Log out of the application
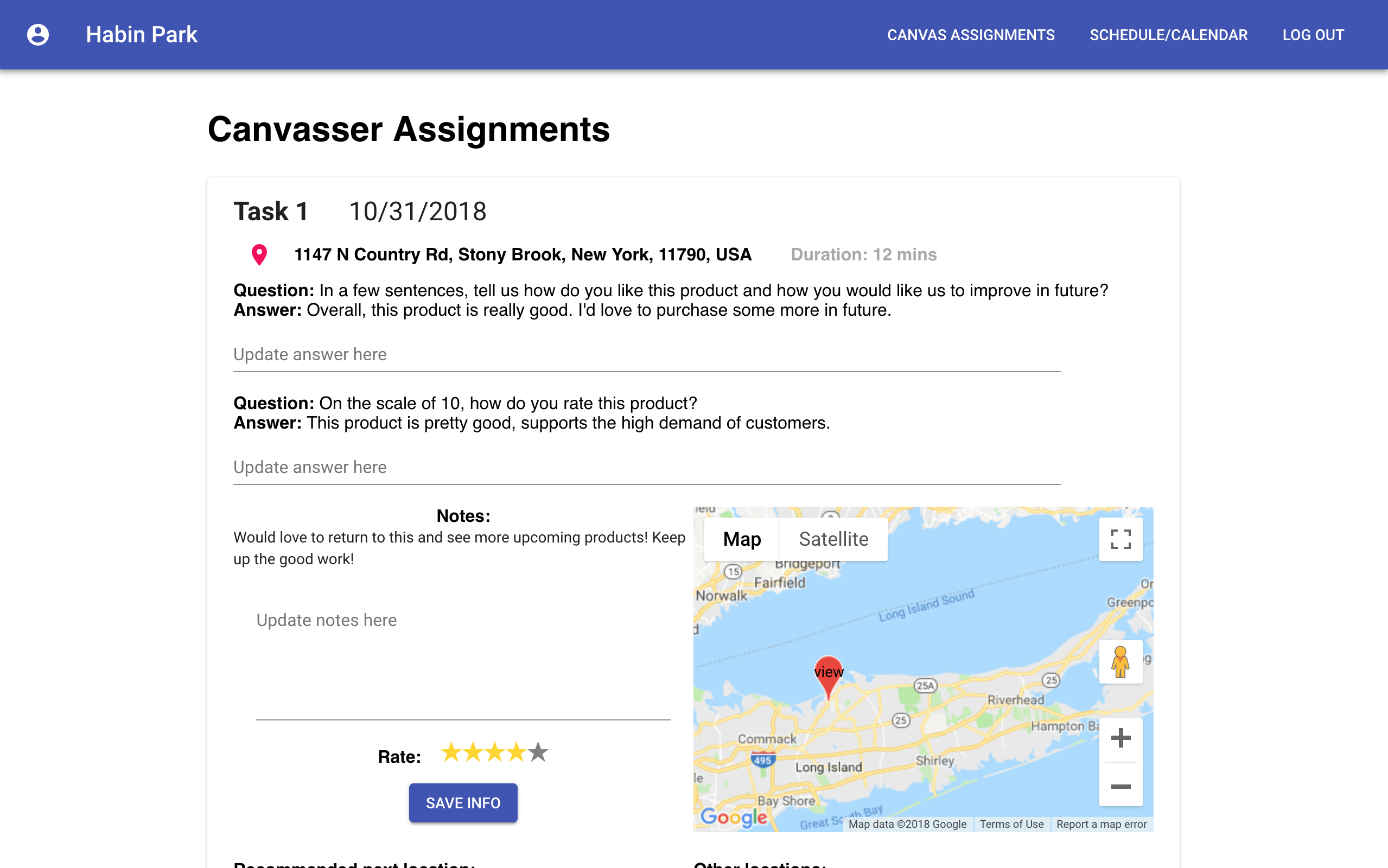Viewport: 1388px width, 868px height. tap(1313, 34)
